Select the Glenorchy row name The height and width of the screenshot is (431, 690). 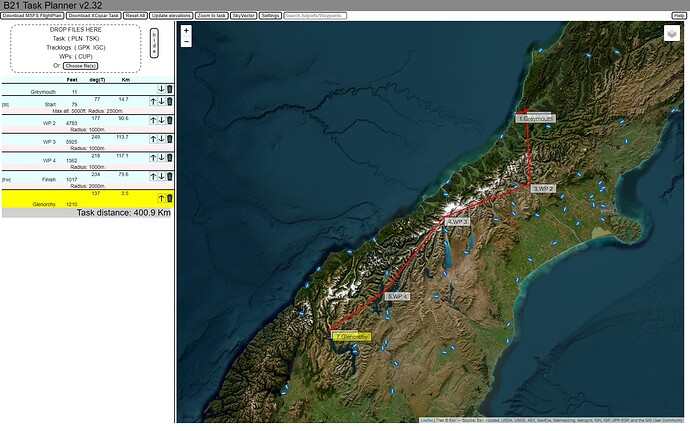(x=44, y=204)
